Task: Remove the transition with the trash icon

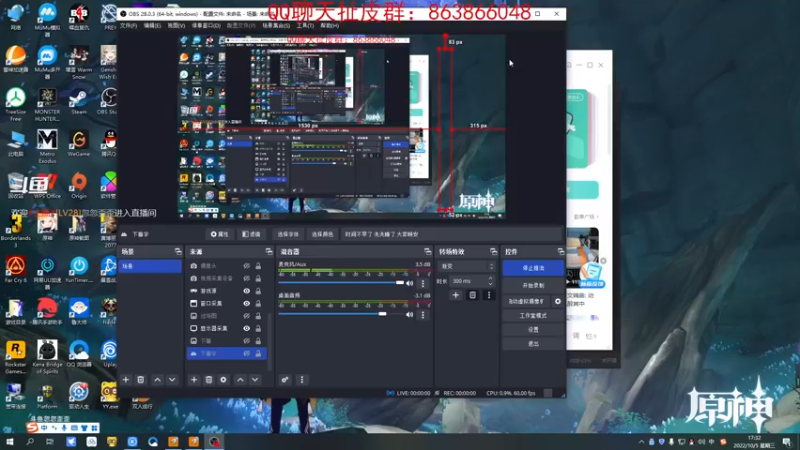Action: pos(472,295)
